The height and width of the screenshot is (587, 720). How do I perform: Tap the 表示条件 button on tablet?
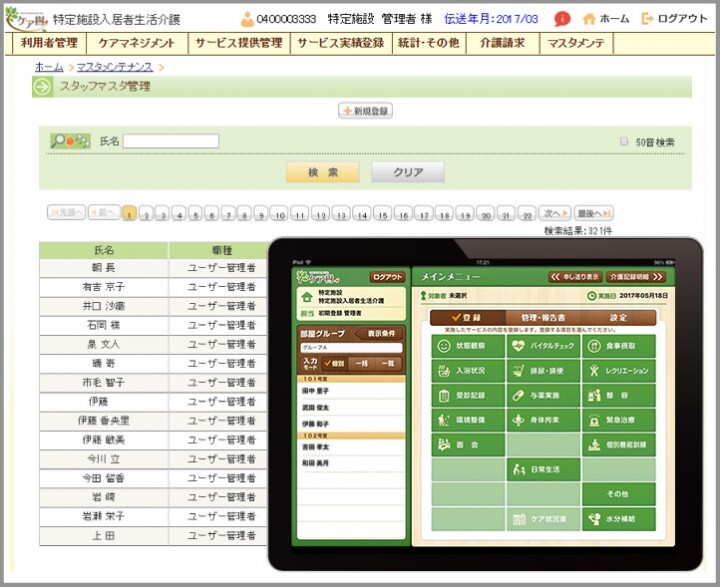380,333
